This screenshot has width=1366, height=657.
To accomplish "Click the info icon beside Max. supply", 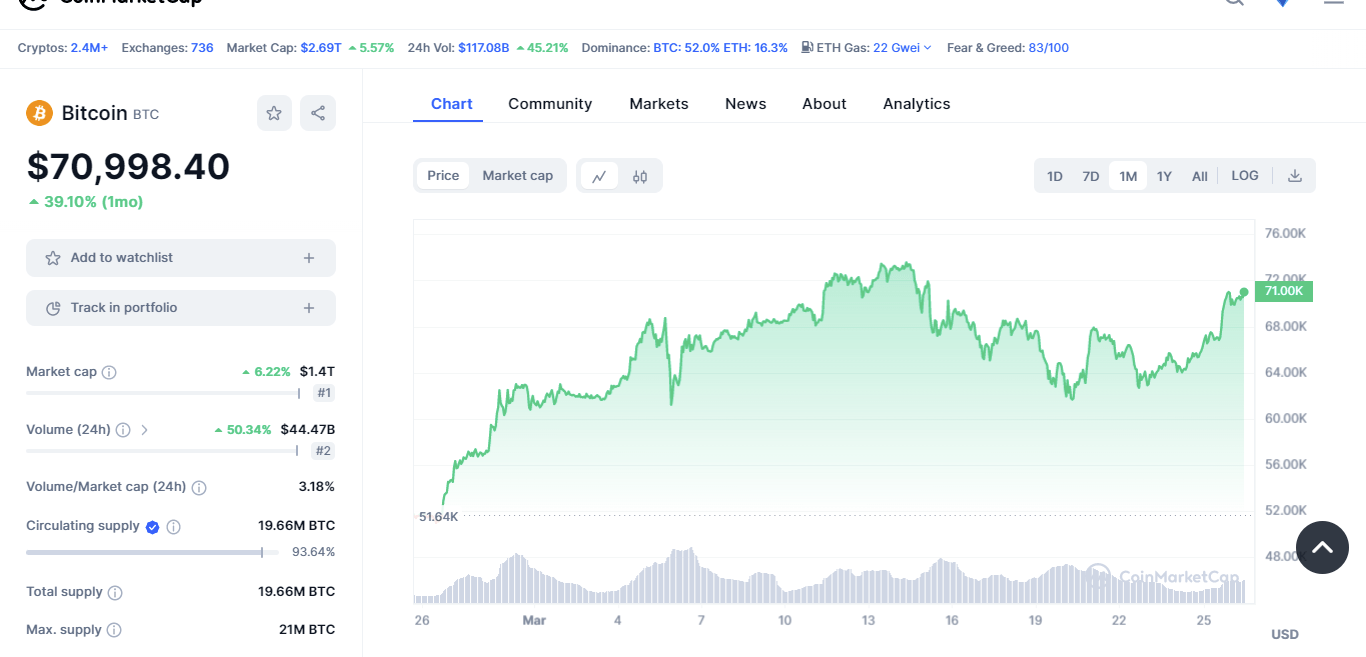I will pos(114,631).
